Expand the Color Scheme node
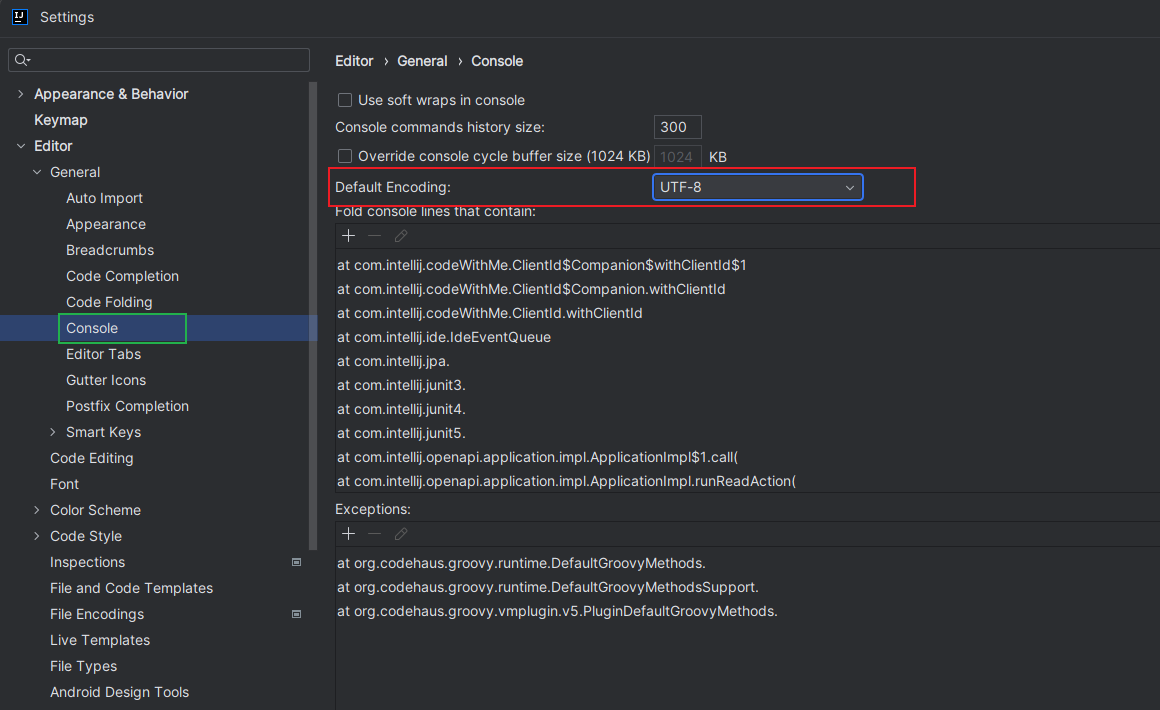1160x710 pixels. click(x=37, y=510)
